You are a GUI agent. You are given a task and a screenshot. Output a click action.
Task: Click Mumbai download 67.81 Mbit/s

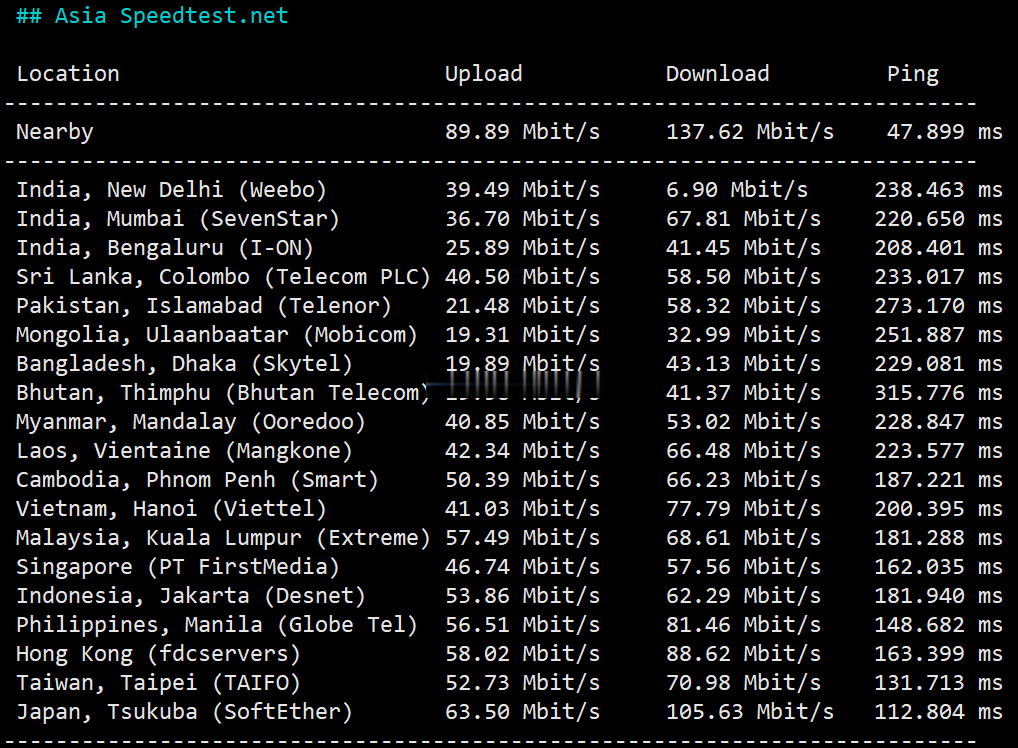click(743, 219)
